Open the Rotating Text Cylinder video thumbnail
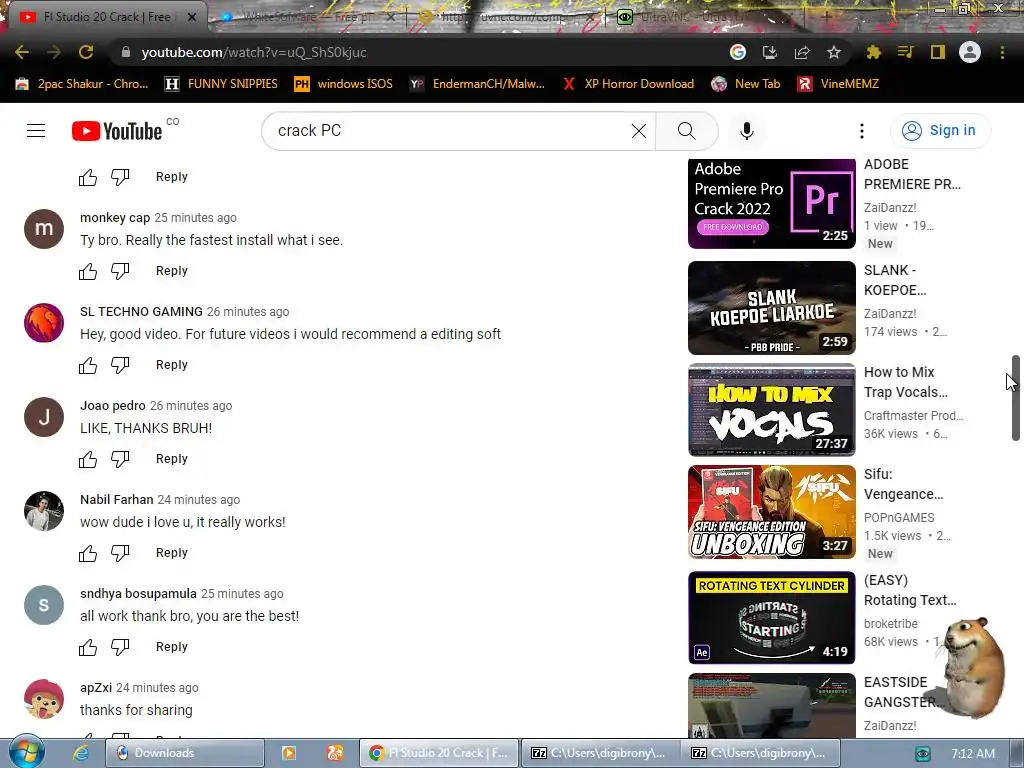Image resolution: width=1024 pixels, height=768 pixels. click(x=771, y=618)
